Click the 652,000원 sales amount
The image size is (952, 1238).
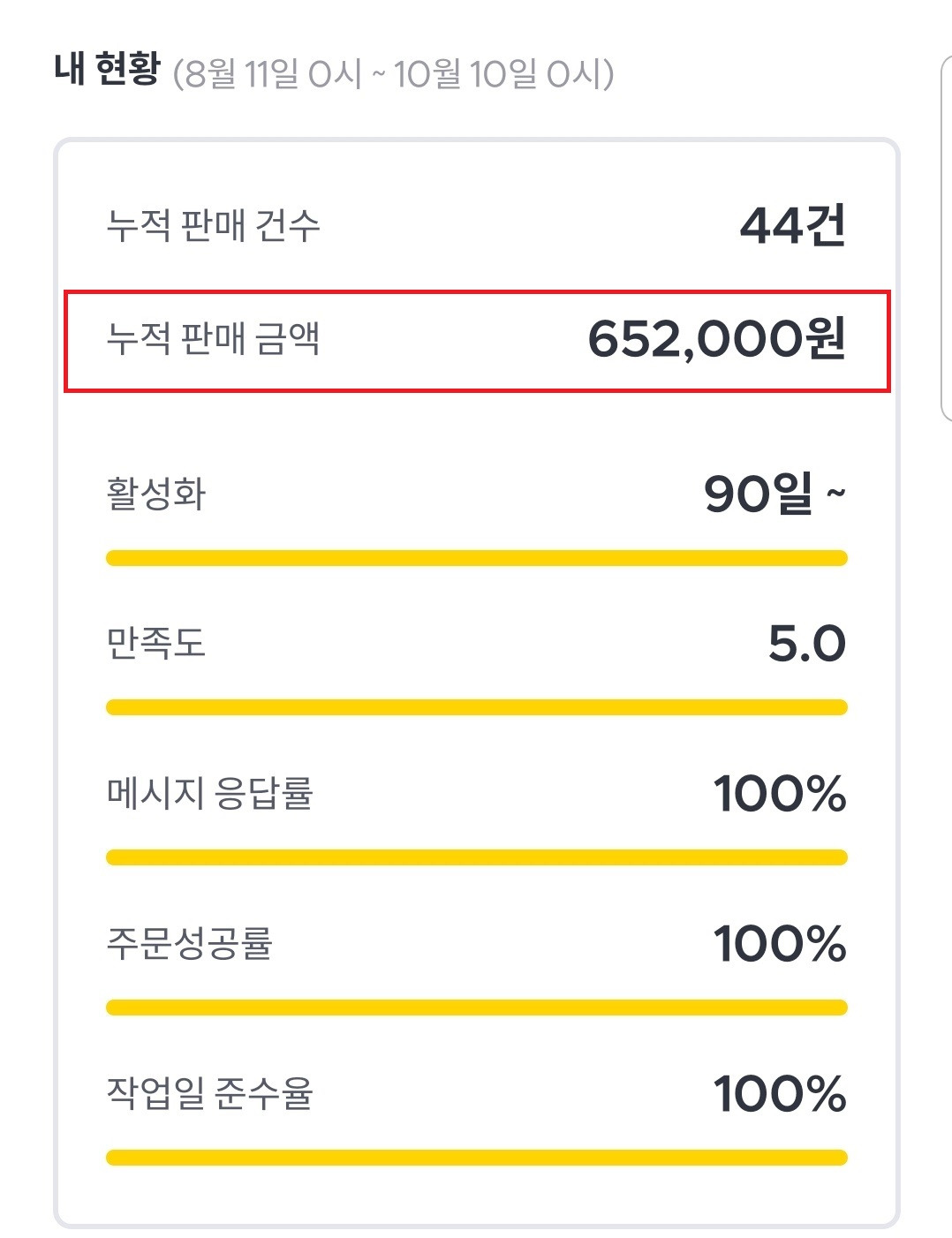[x=716, y=339]
